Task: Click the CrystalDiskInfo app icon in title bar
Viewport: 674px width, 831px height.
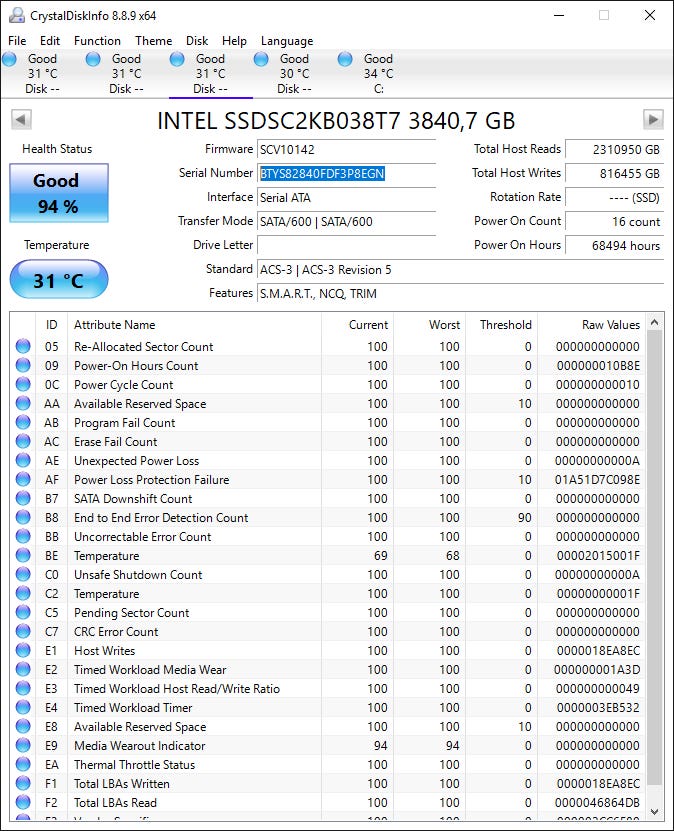Action: pos(17,15)
